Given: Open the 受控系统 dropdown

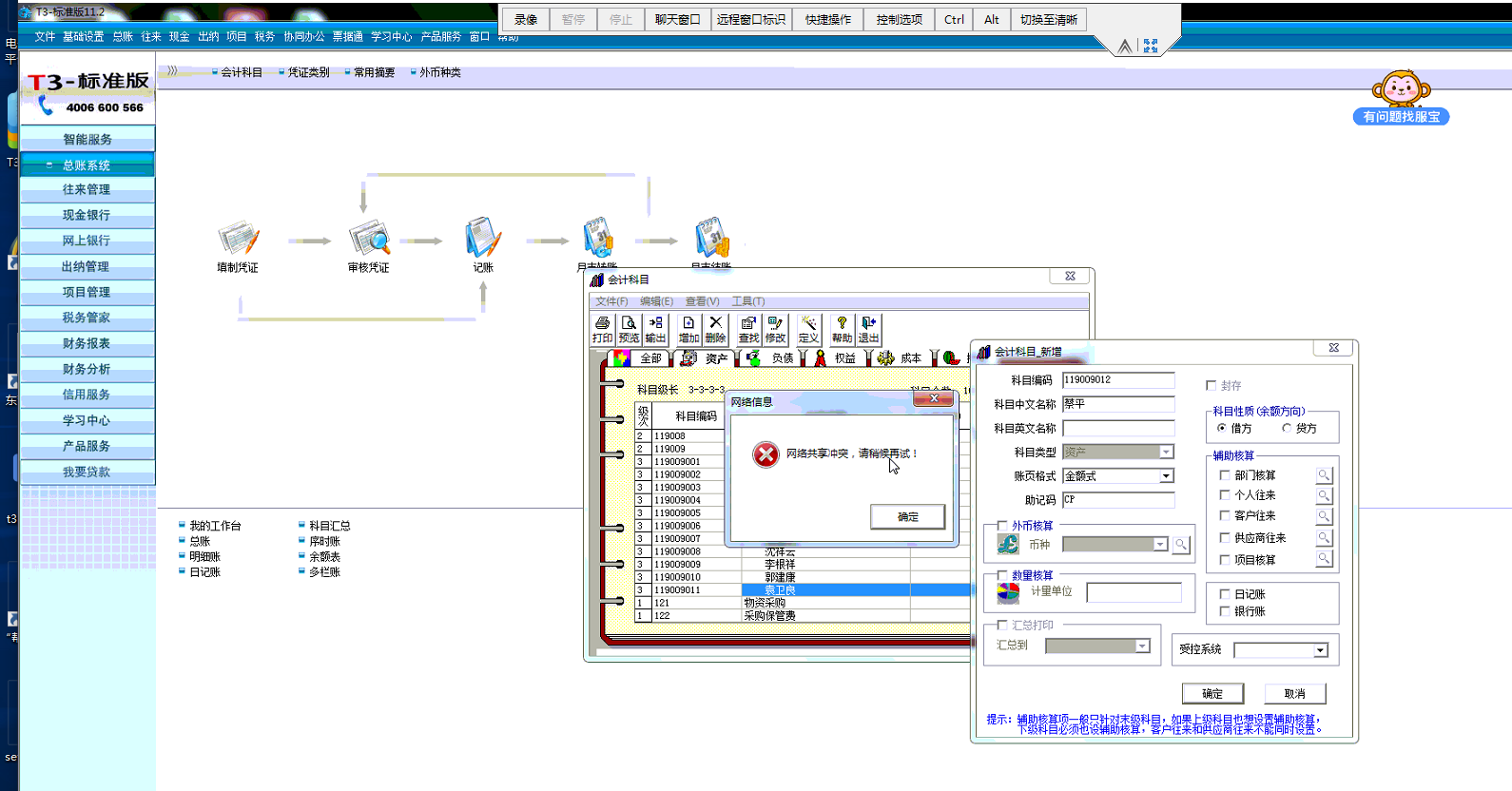Looking at the screenshot, I should coord(1320,650).
